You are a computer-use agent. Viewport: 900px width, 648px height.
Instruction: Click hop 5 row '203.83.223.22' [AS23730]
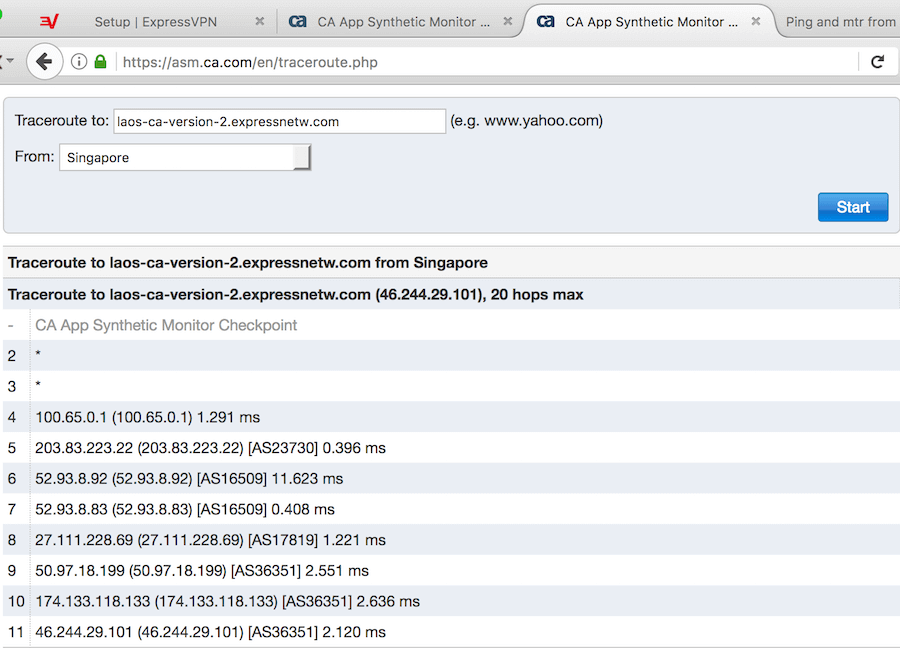[x=451, y=448]
